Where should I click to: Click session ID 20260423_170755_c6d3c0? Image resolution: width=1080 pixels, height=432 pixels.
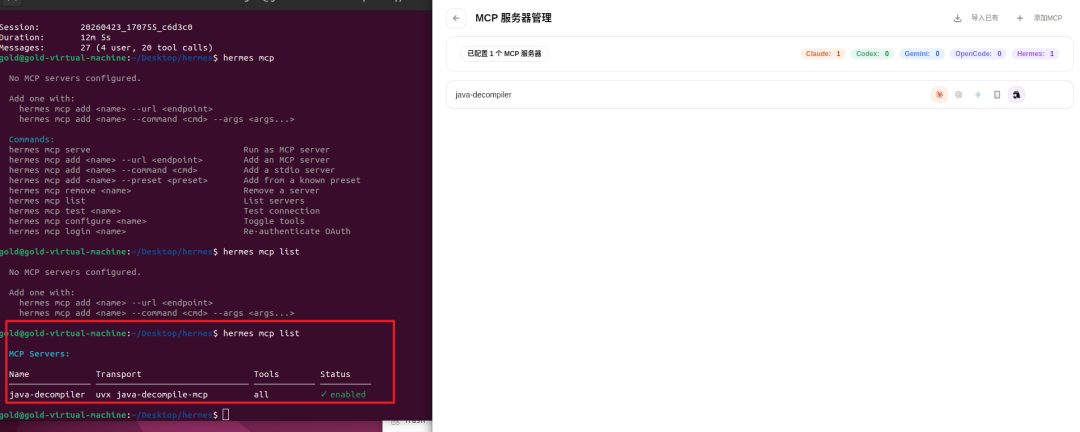[136, 28]
